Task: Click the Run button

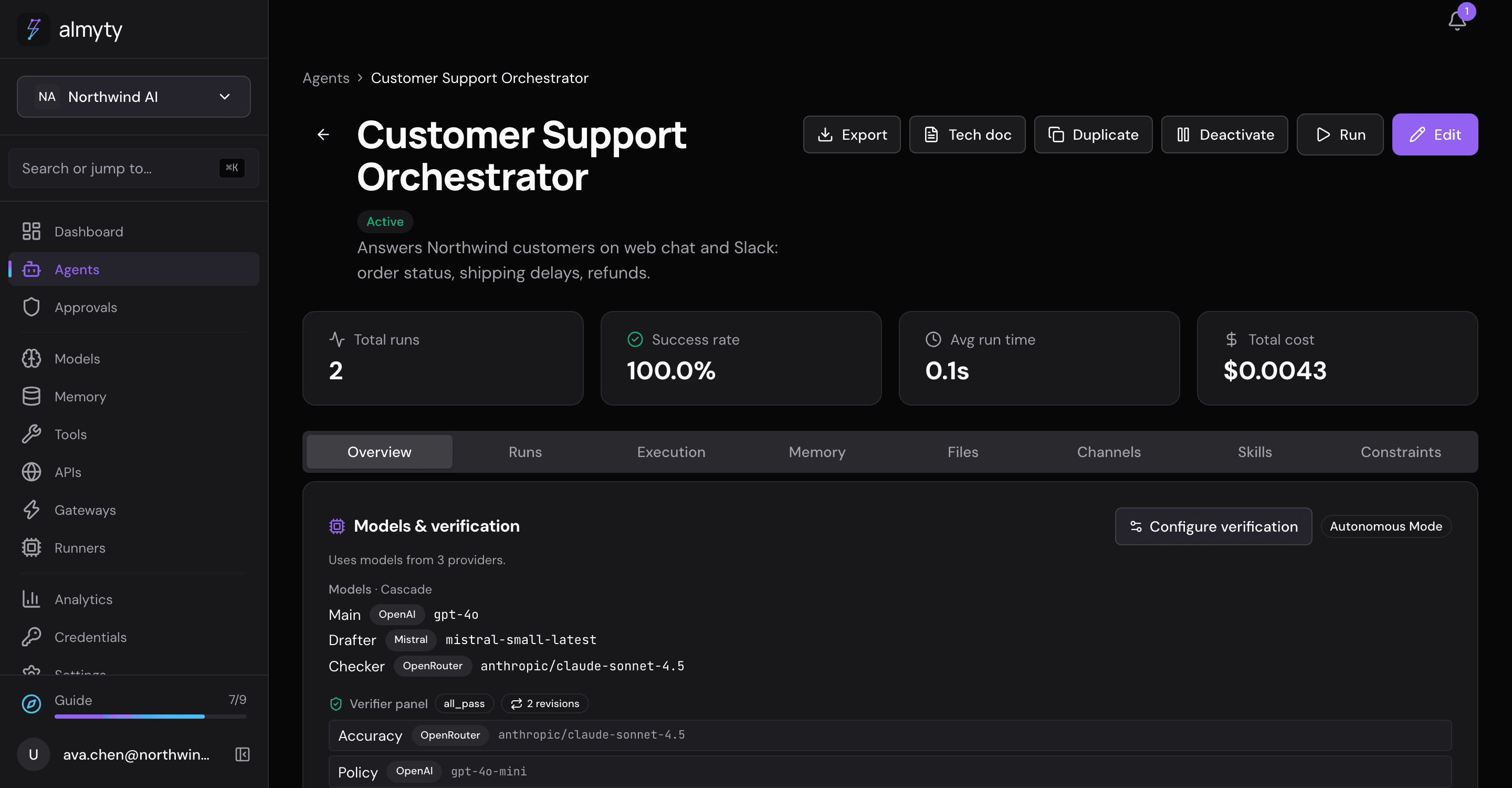Action: pyautogui.click(x=1340, y=134)
